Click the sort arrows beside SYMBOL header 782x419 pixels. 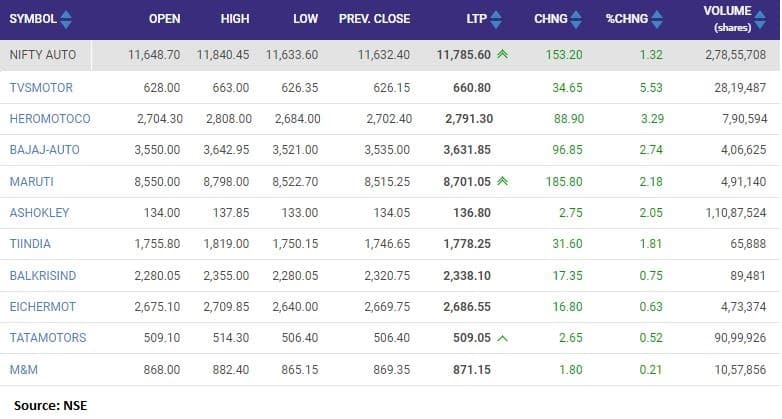(66, 19)
